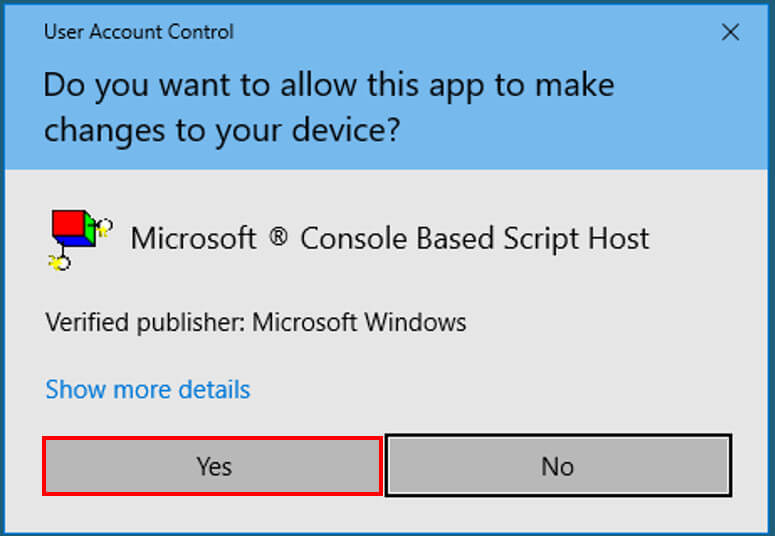Click the "Verified publisher:" label
The width and height of the screenshot is (775, 536).
click(145, 323)
